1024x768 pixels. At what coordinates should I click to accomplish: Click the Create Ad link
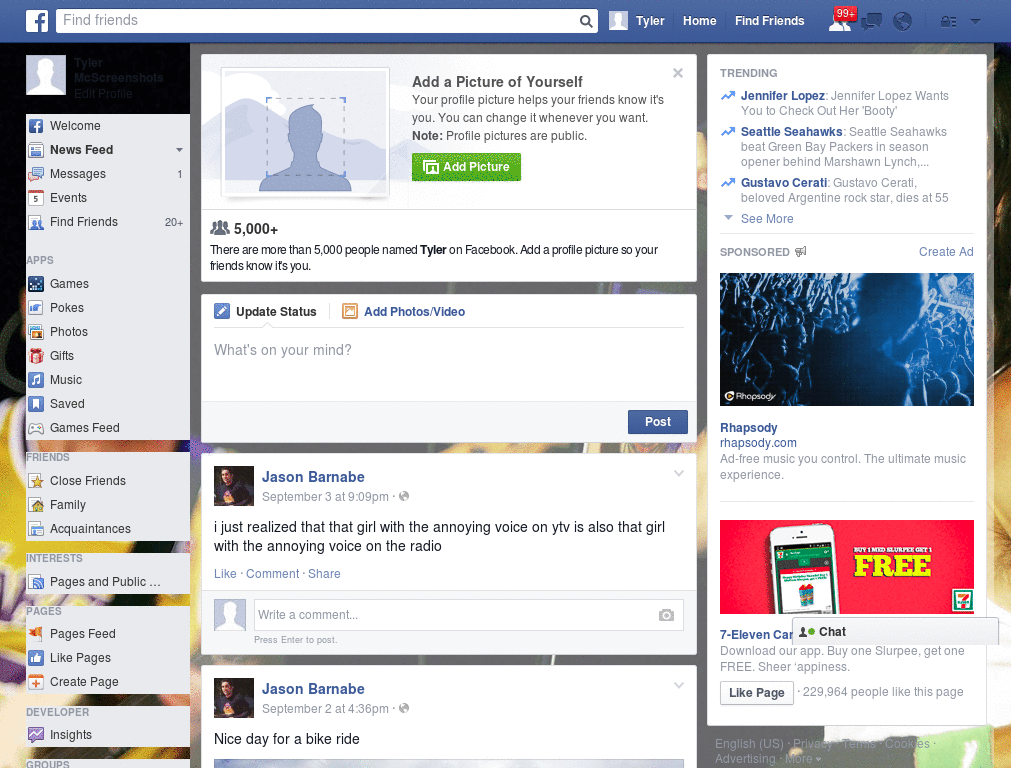946,252
